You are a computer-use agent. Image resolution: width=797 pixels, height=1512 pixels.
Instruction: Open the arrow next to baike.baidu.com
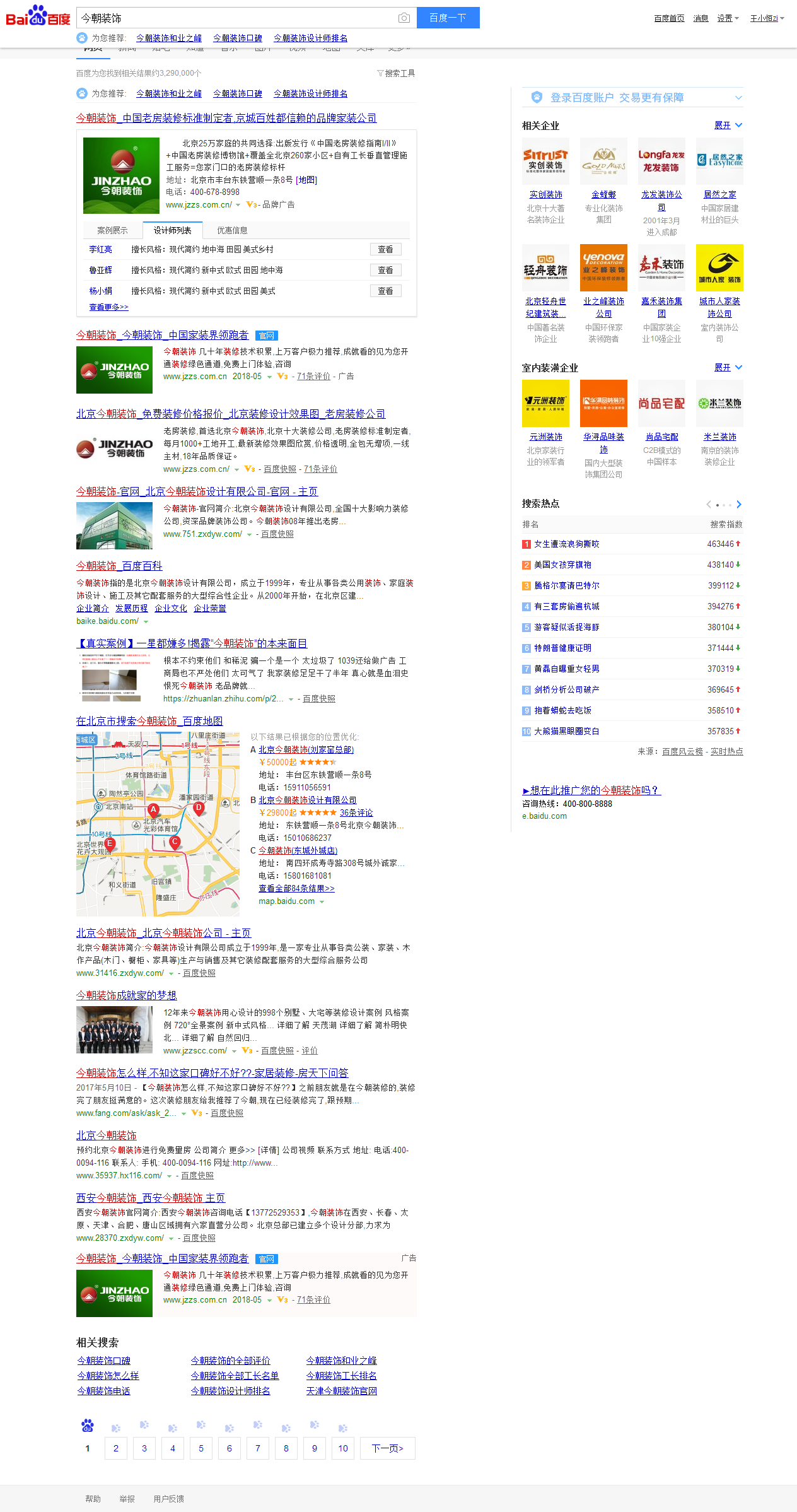(x=146, y=622)
